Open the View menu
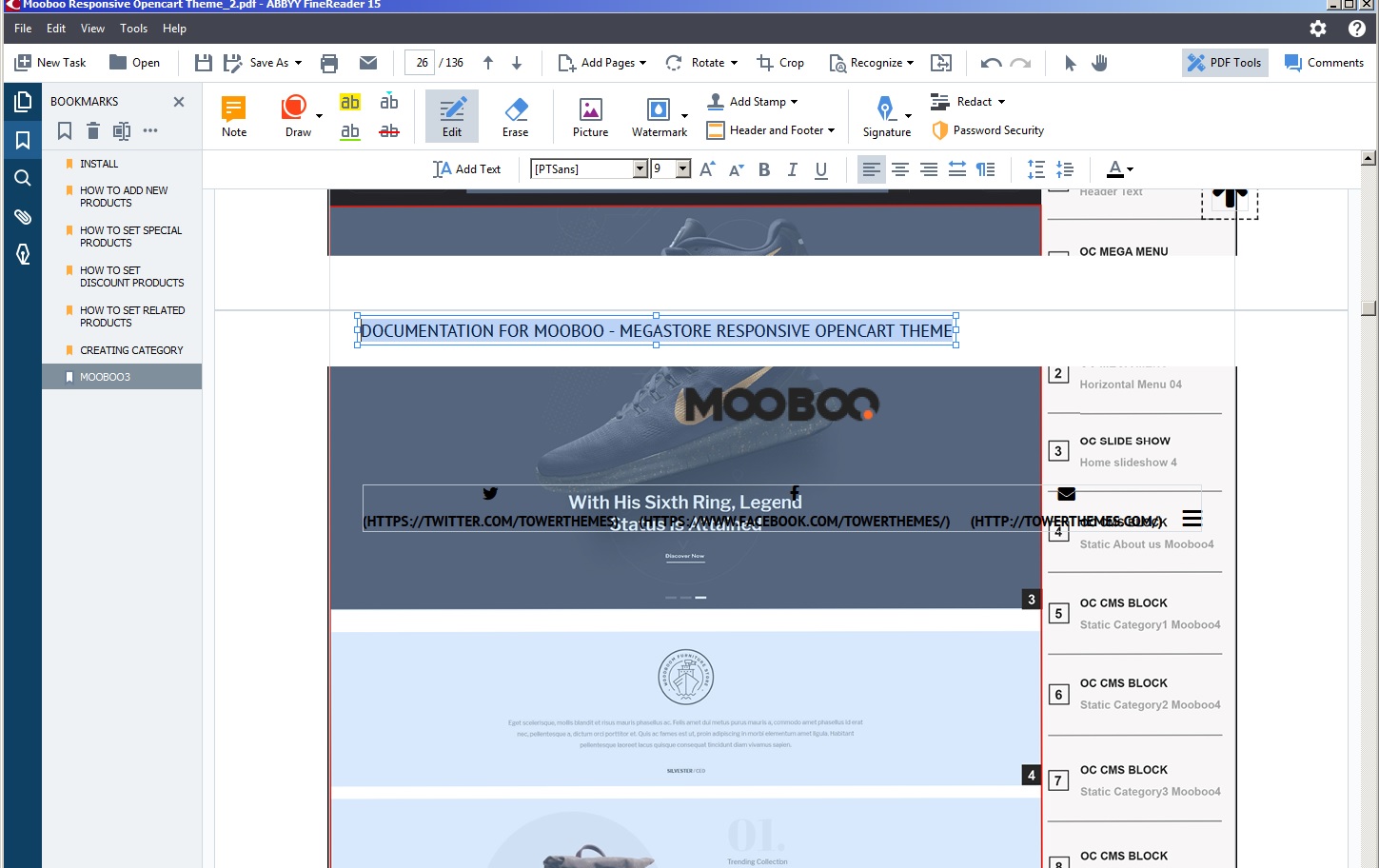This screenshot has width=1379, height=868. 92,29
